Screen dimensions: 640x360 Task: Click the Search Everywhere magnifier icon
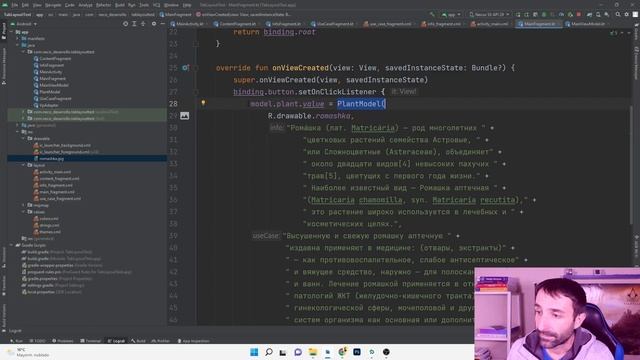618,14
